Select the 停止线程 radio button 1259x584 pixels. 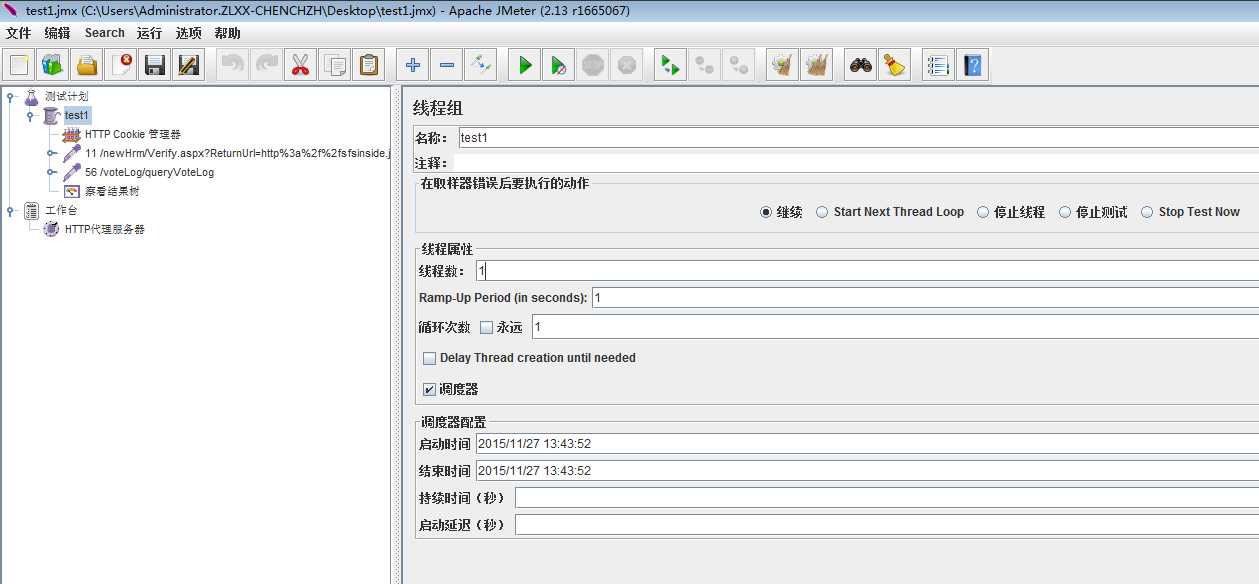point(983,212)
